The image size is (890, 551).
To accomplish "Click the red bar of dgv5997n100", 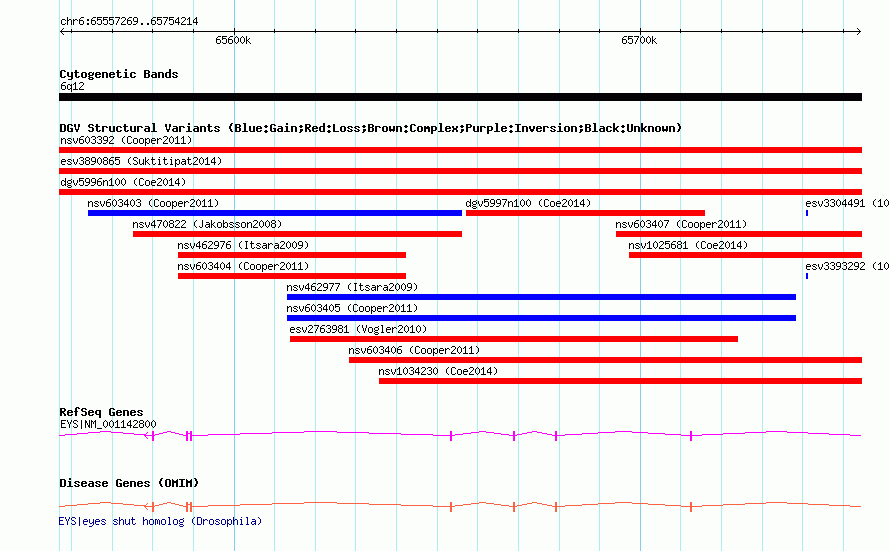I will tap(585, 213).
